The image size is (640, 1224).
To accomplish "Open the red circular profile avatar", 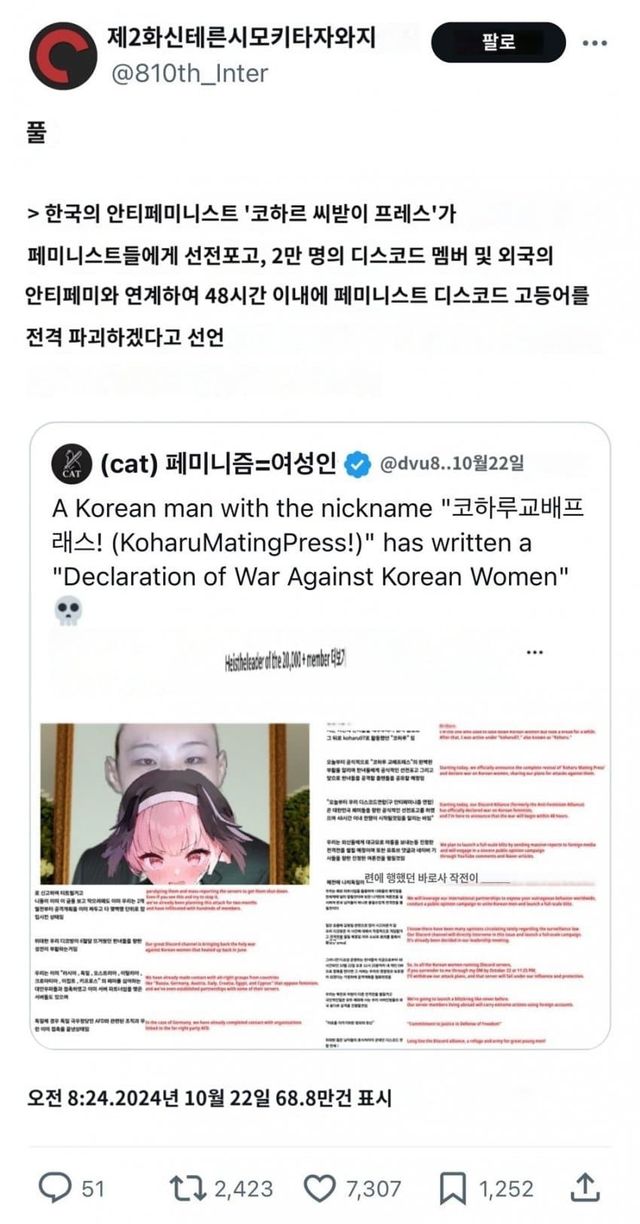I will (62, 55).
